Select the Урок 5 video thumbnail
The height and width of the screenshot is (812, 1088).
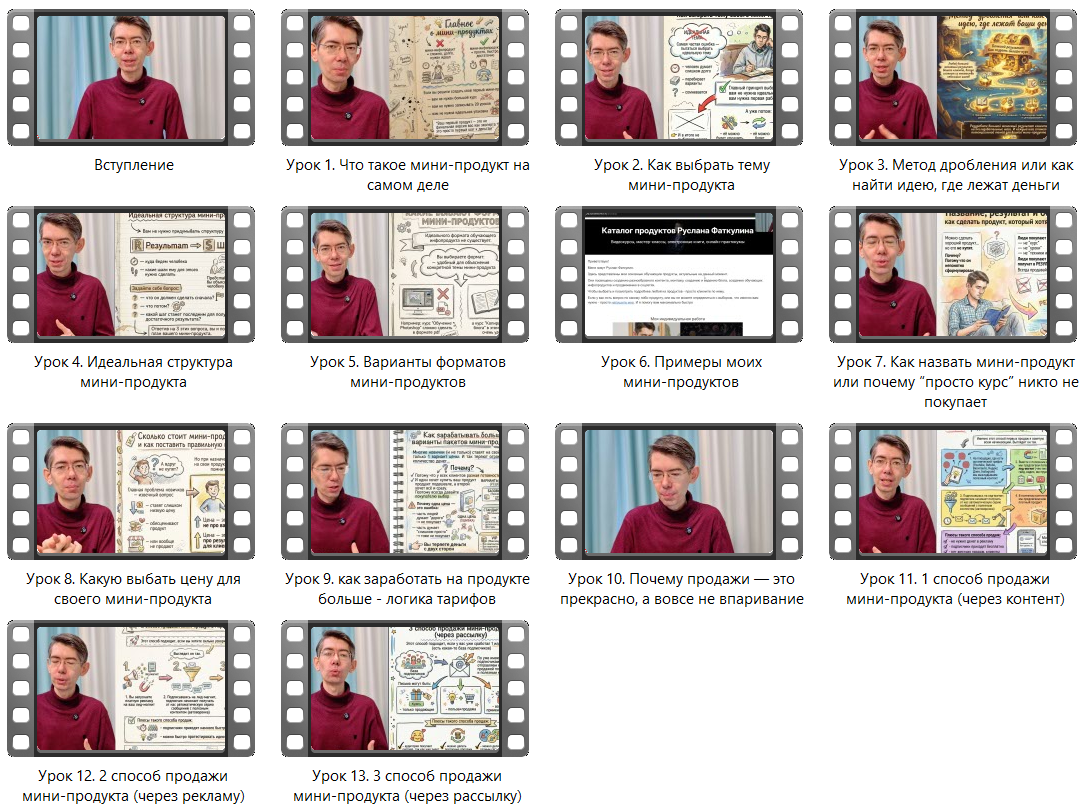(x=406, y=274)
